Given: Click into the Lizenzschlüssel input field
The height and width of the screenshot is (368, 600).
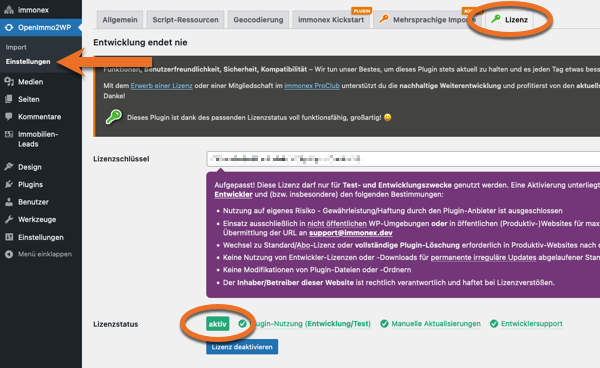Looking at the screenshot, I should [403, 159].
